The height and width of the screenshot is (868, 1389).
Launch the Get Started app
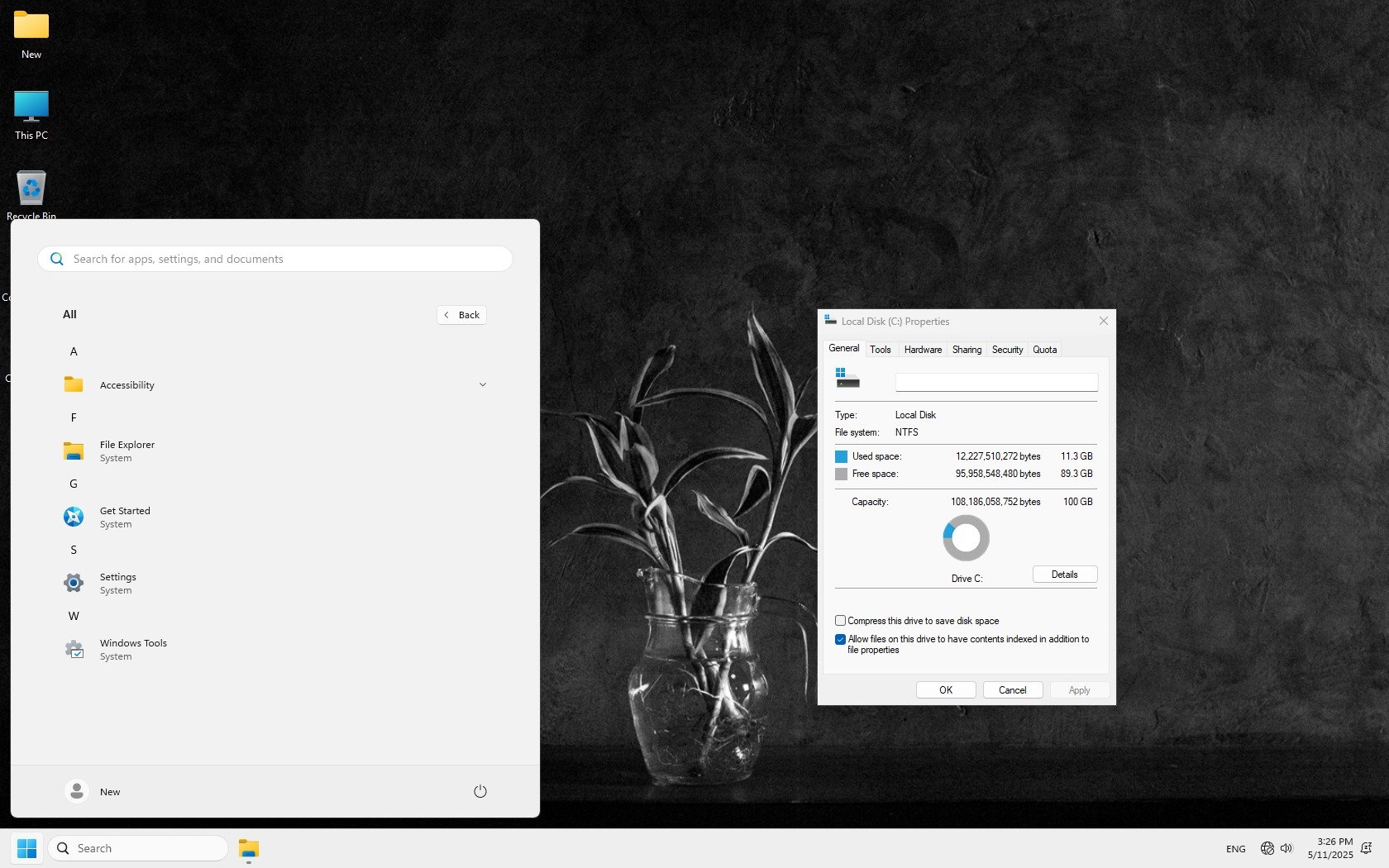tap(124, 517)
